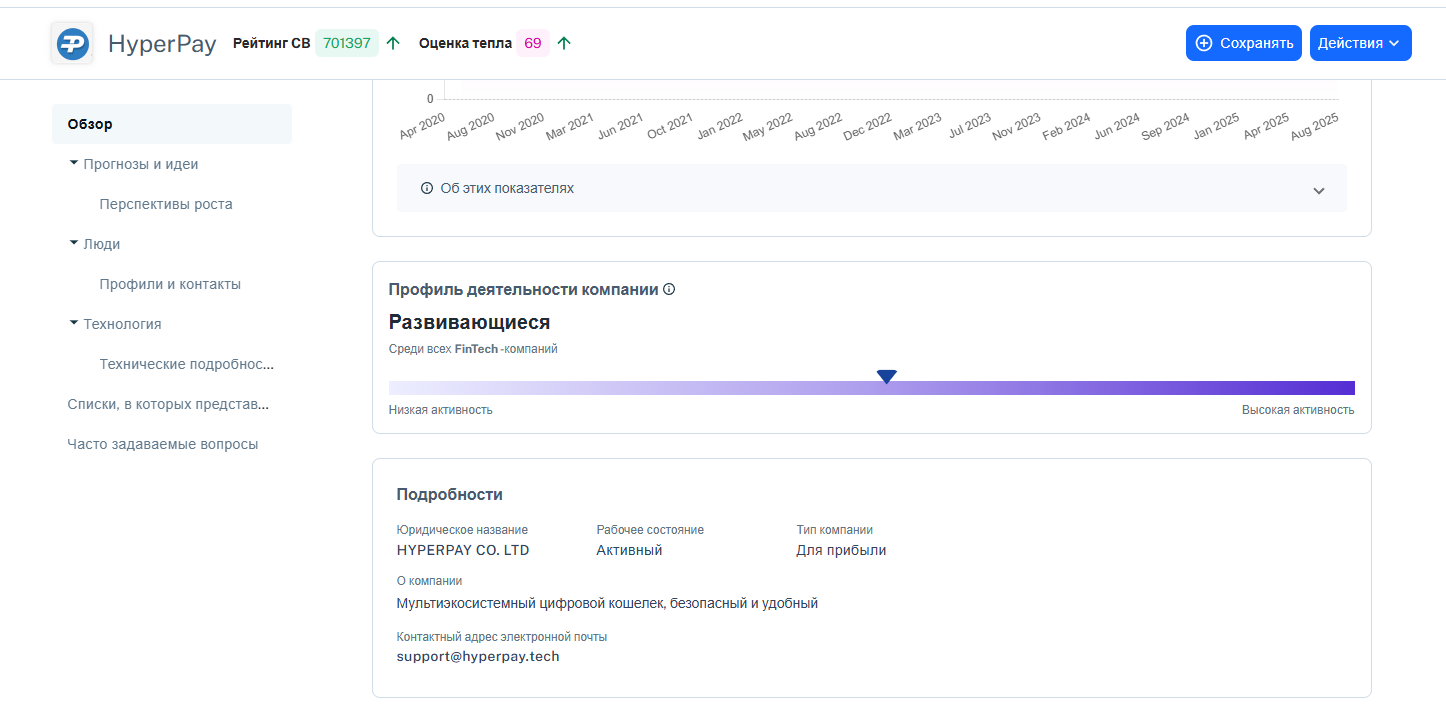Click the HyperPay logo icon

tap(72, 44)
